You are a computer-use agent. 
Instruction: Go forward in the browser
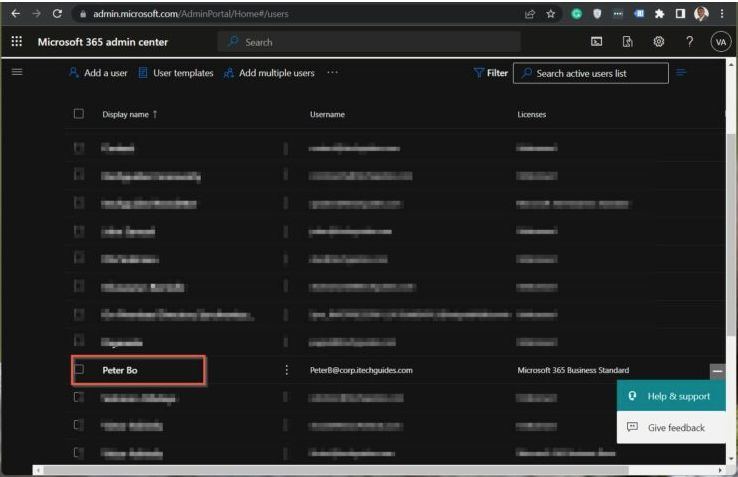36,14
